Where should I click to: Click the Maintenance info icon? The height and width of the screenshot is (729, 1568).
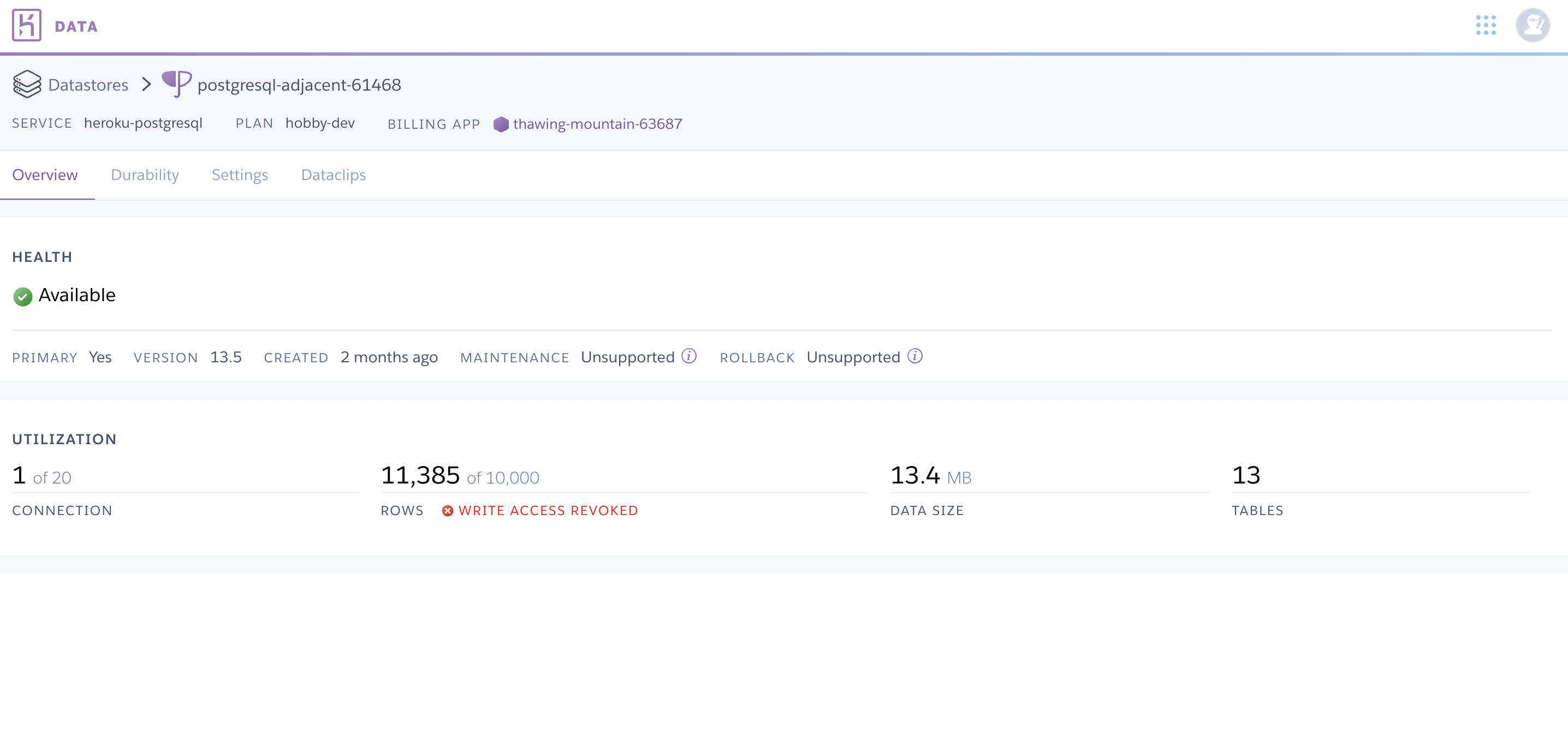coord(688,356)
